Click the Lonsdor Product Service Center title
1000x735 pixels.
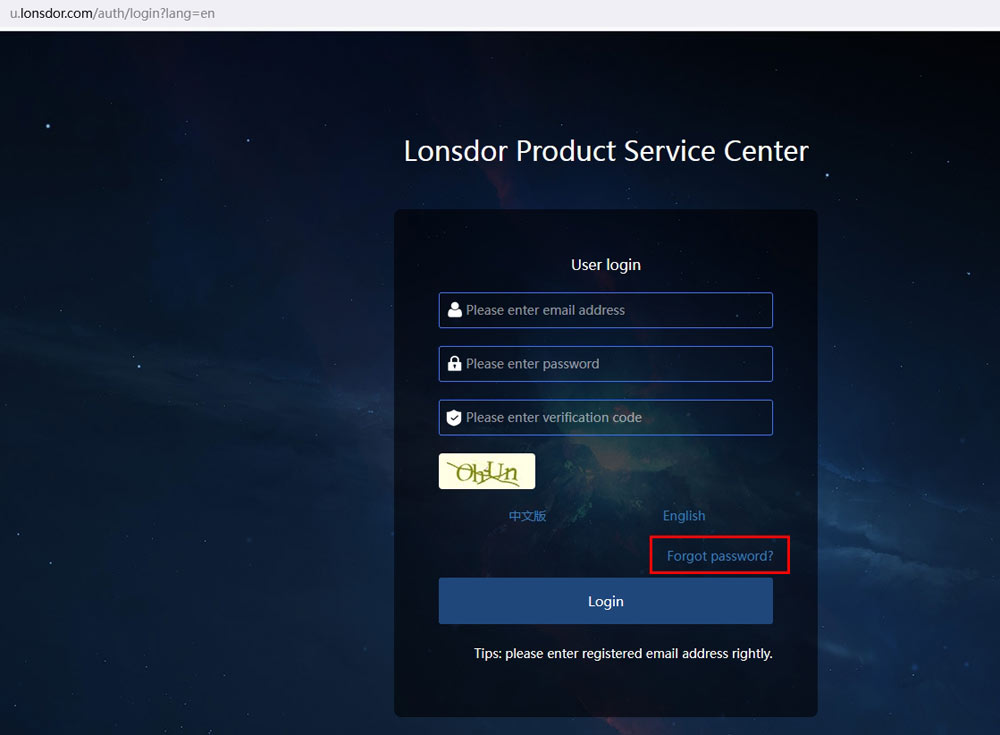[606, 151]
